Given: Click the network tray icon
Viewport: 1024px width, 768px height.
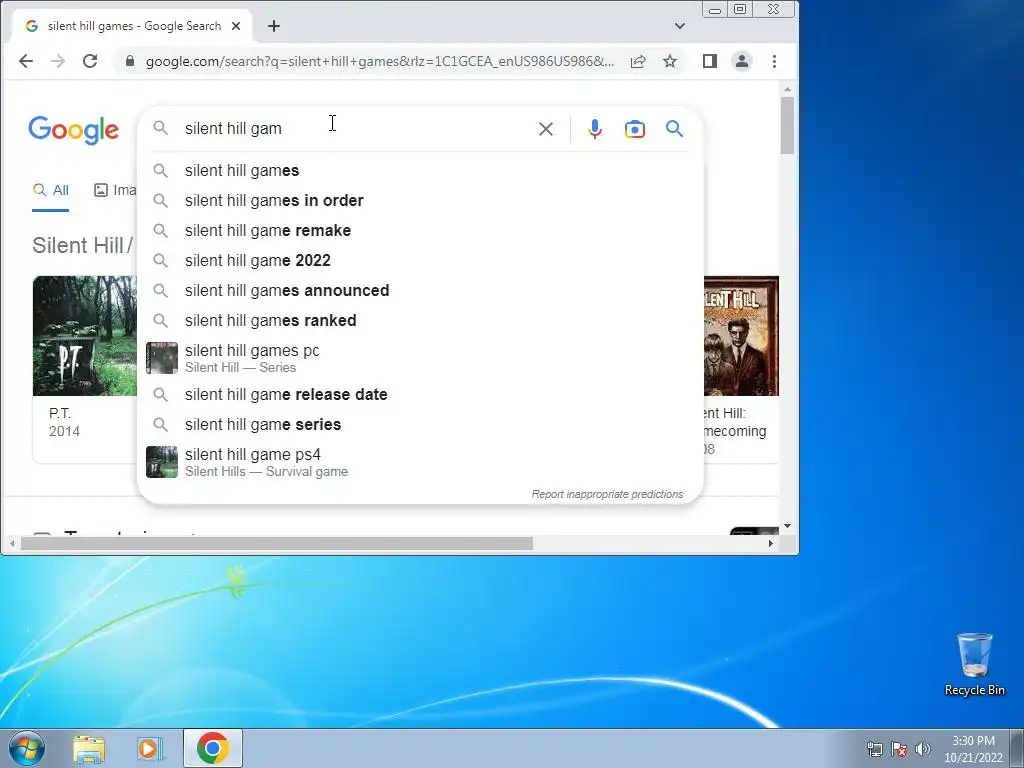Looking at the screenshot, I should (874, 749).
